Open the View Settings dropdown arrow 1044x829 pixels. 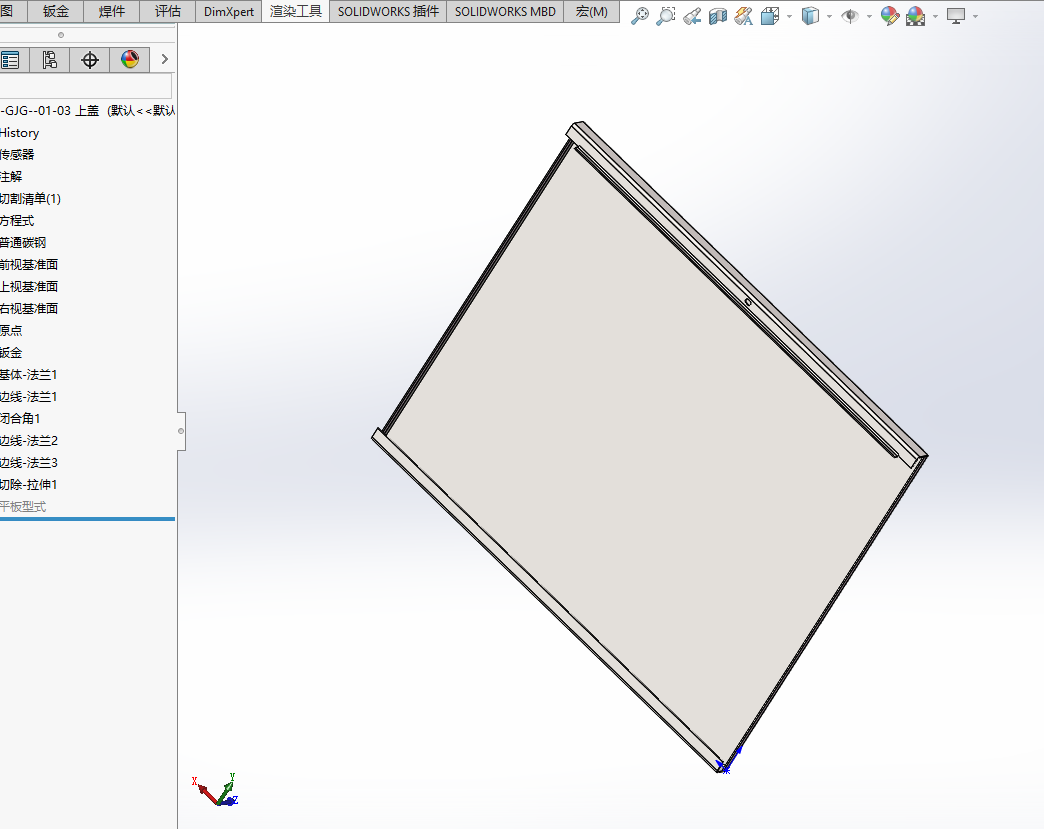point(975,16)
